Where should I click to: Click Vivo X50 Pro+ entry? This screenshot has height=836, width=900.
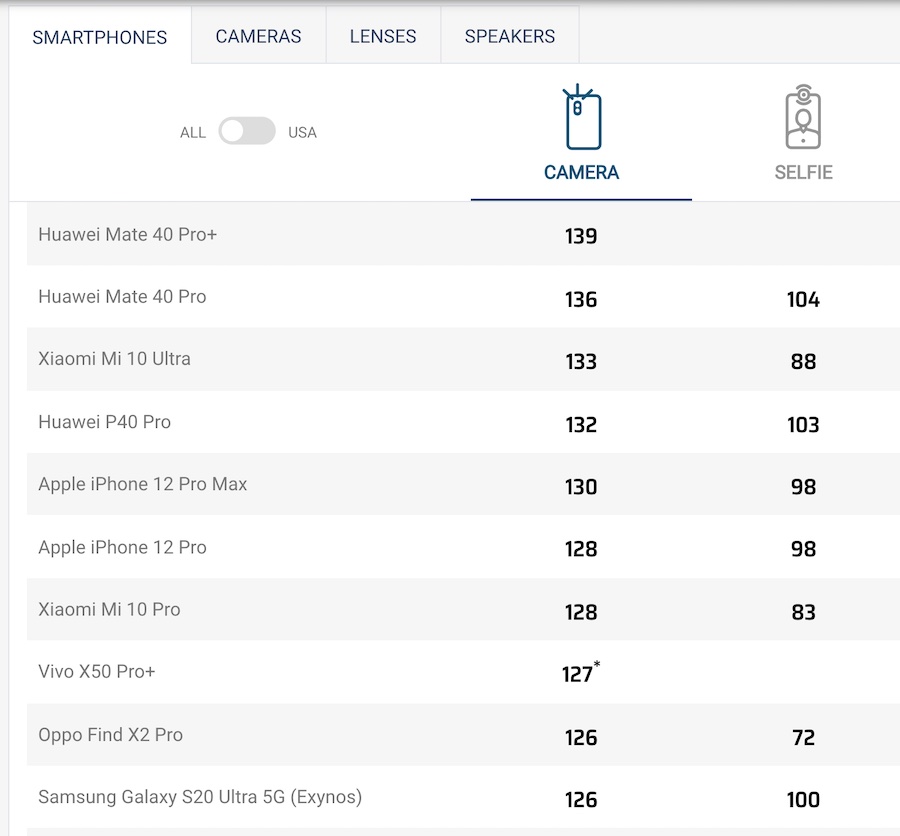(x=97, y=671)
